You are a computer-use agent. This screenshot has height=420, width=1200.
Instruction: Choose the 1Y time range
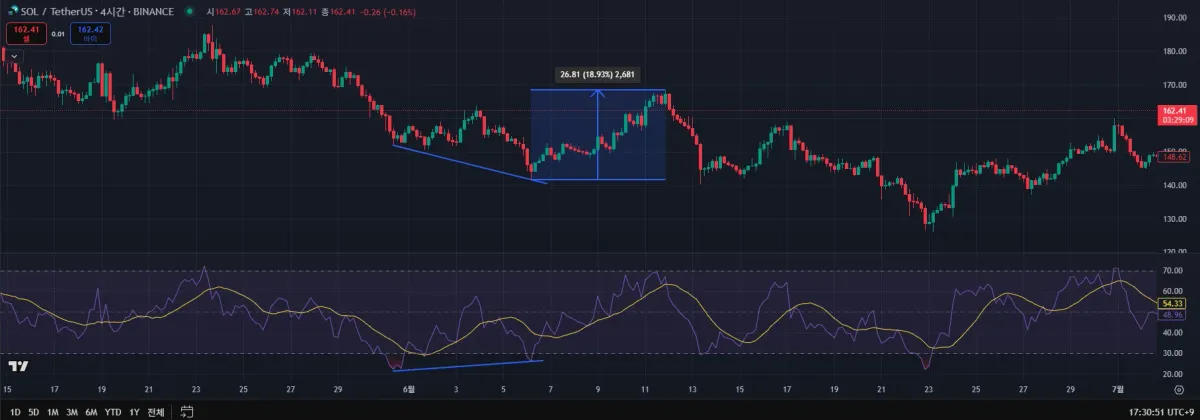pyautogui.click(x=134, y=411)
